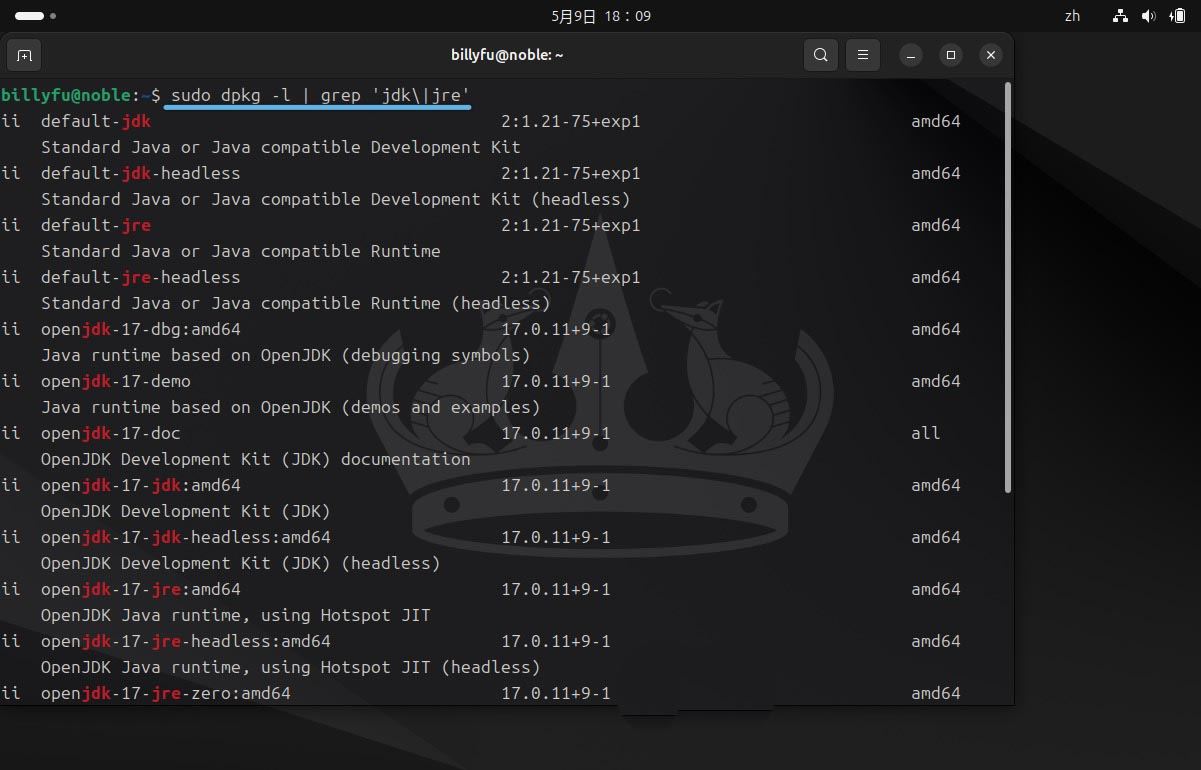Click the openjdk-17-doc package entry

[110, 433]
